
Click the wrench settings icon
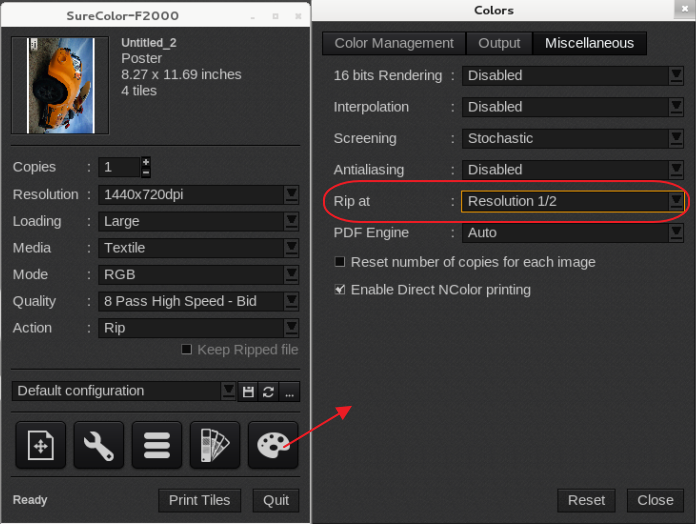[x=98, y=445]
